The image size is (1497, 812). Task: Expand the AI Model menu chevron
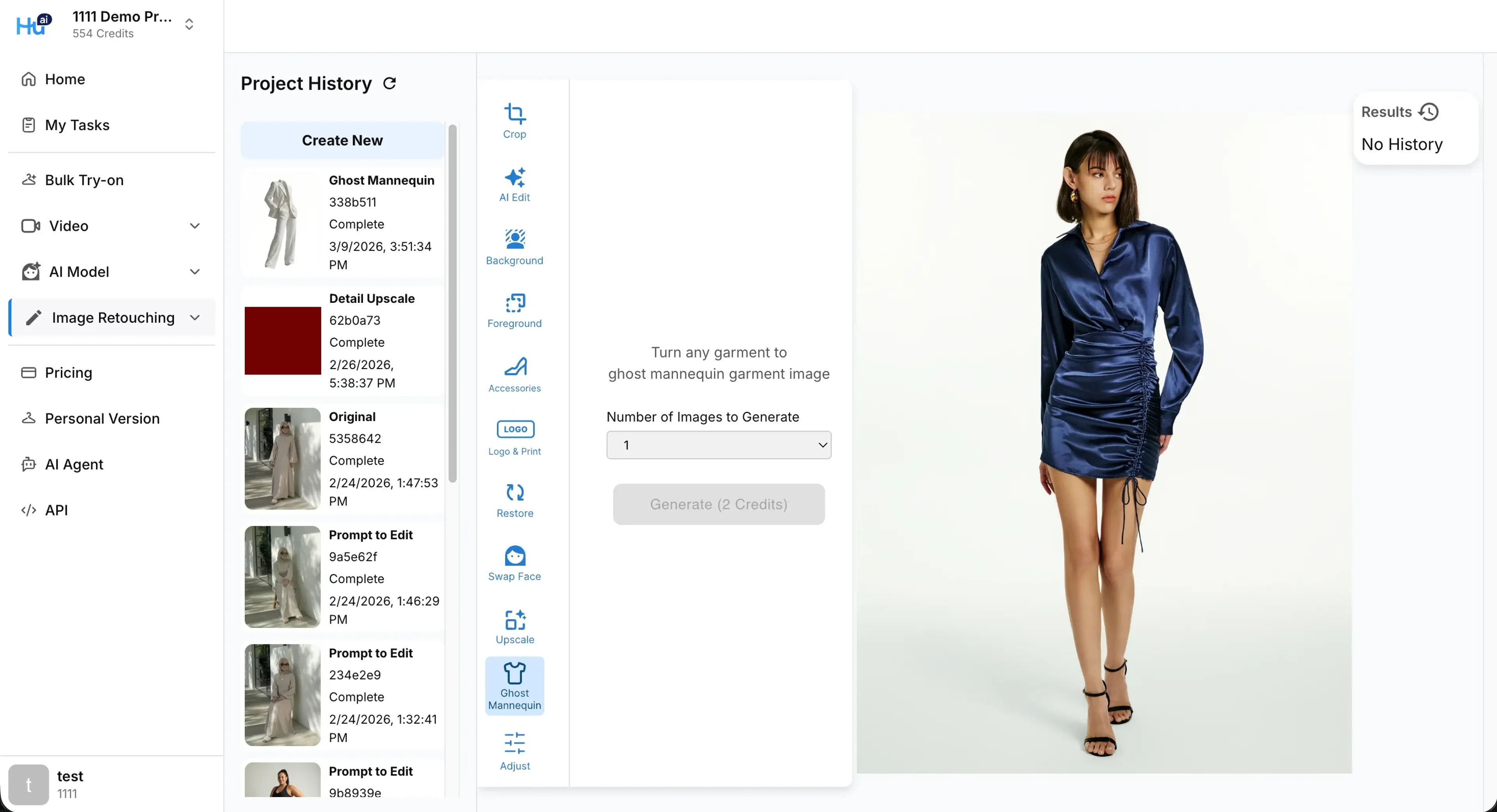point(195,272)
